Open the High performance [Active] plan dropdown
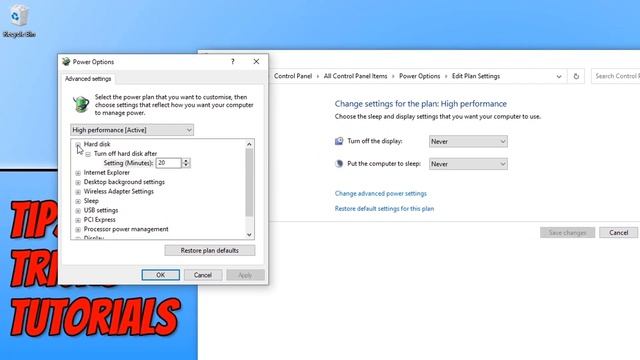 (132, 130)
